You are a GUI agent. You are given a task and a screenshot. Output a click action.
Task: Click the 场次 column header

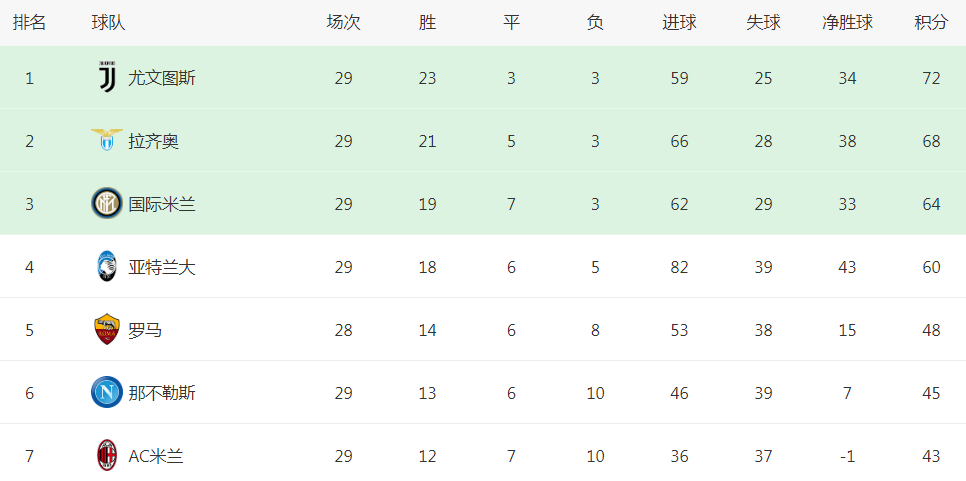[x=344, y=23]
